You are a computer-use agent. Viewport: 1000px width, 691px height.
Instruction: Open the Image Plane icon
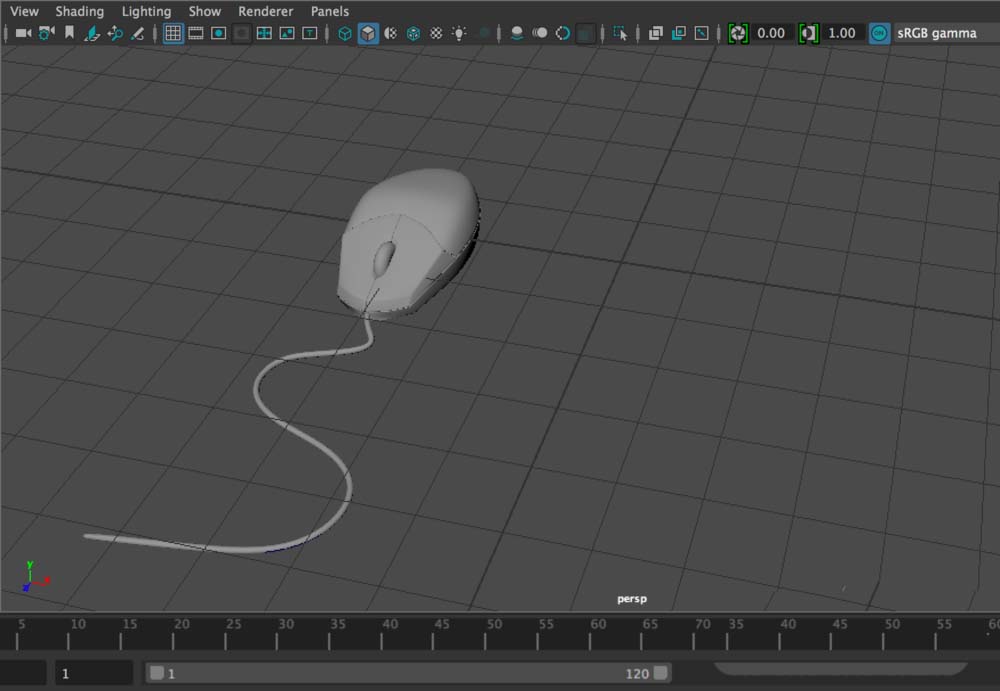click(x=92, y=33)
